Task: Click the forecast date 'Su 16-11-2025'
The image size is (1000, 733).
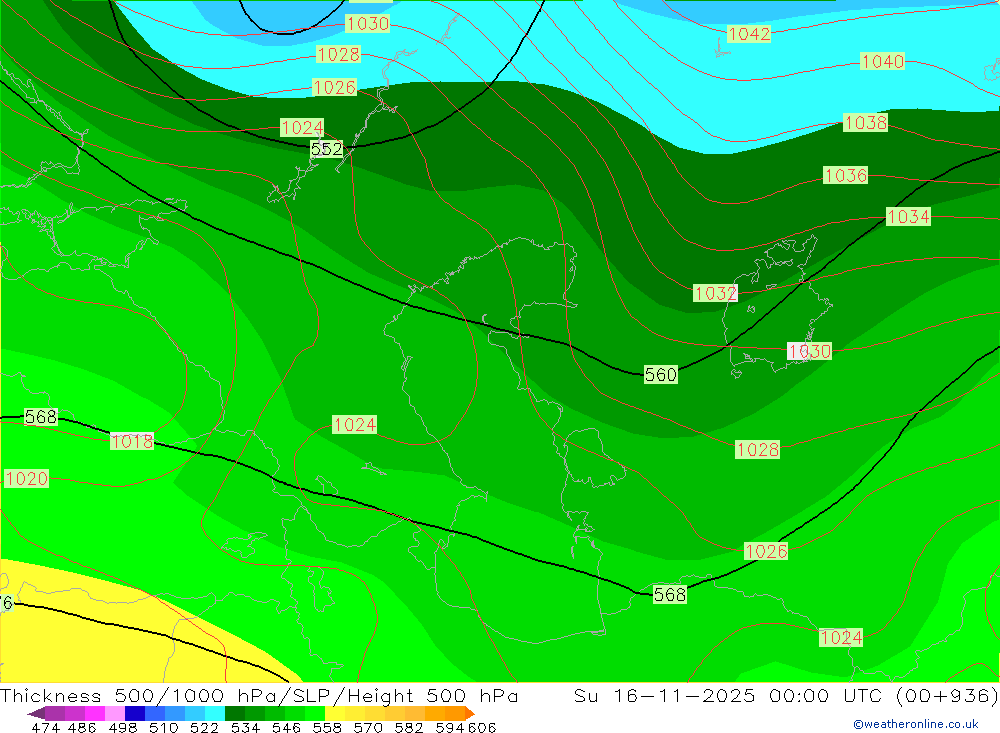Action: tap(665, 695)
